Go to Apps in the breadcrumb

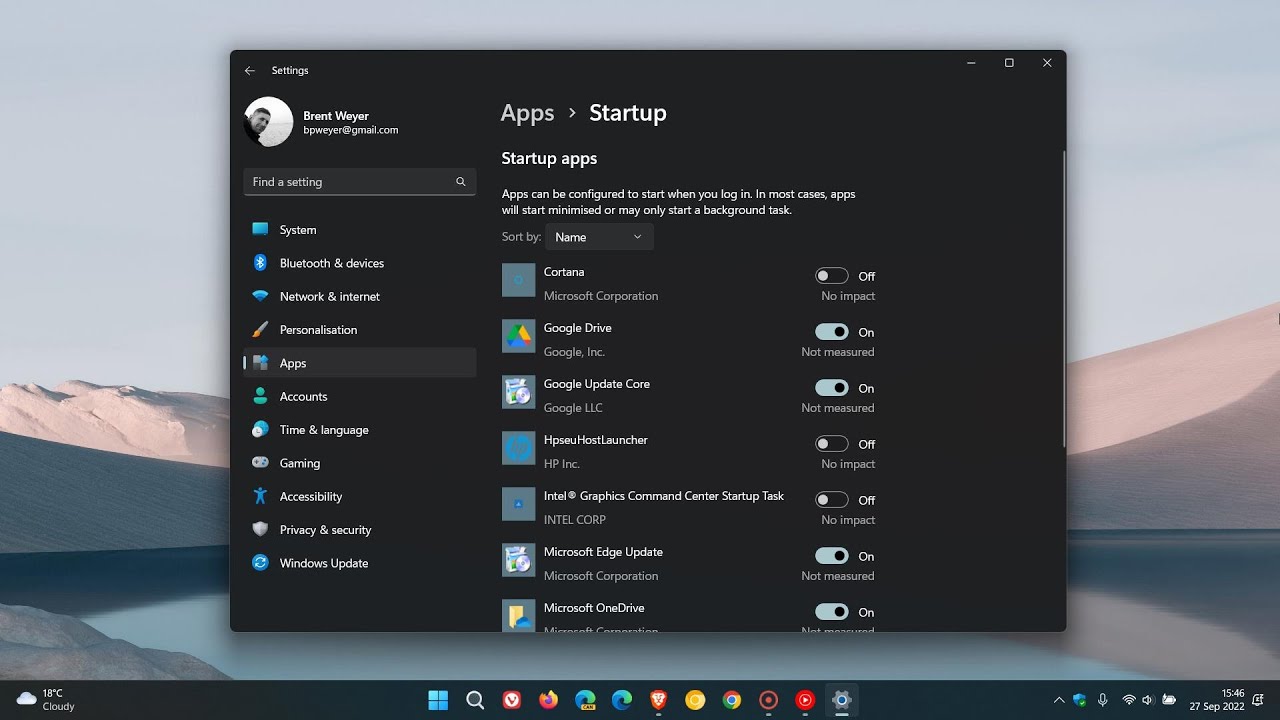pyautogui.click(x=527, y=113)
